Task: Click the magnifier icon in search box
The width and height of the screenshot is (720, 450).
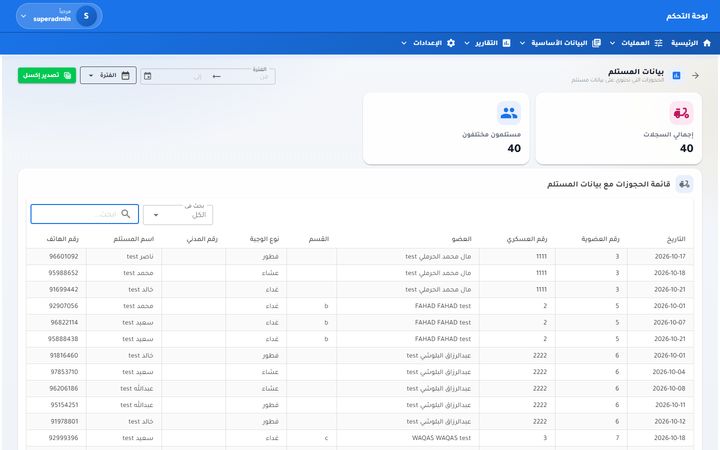Action: coord(126,214)
